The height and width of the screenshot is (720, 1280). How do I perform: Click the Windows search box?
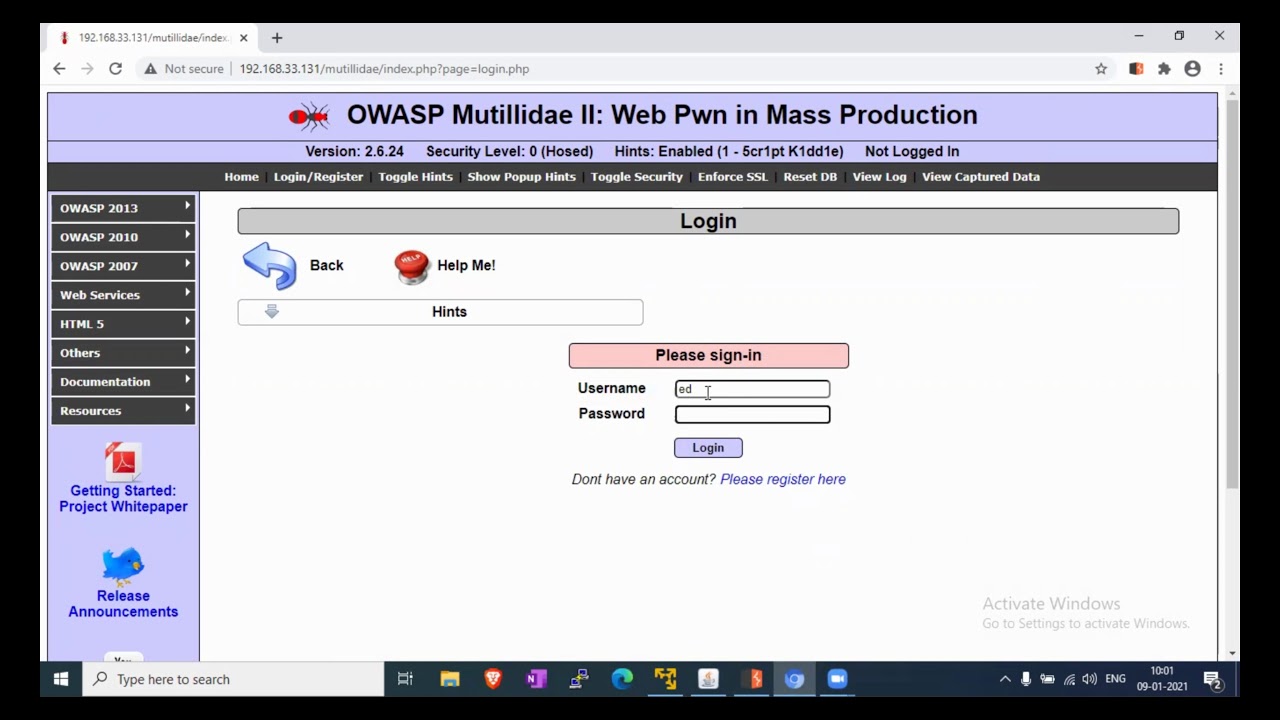[x=233, y=679]
